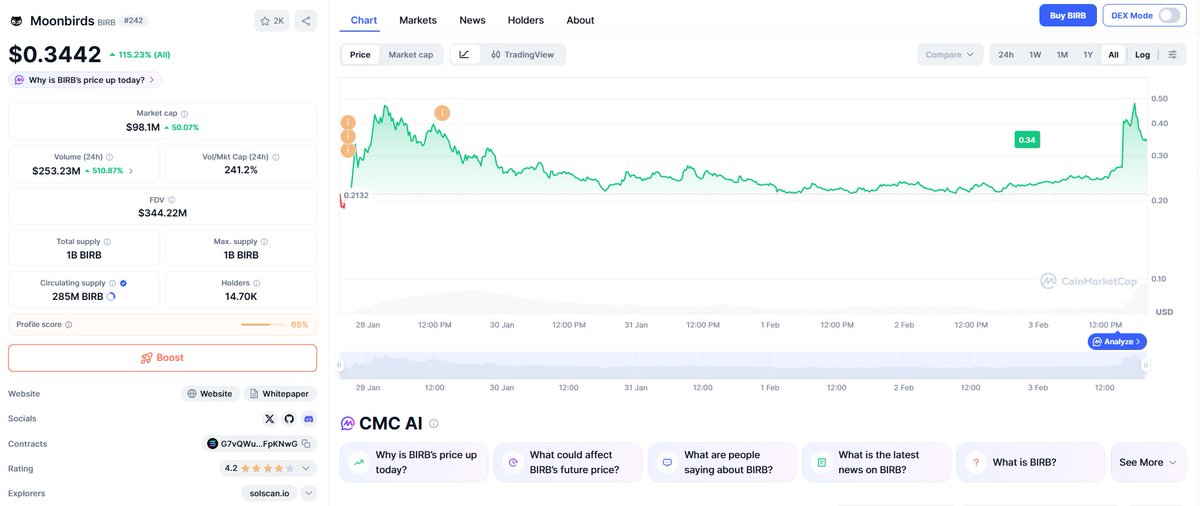Toggle the Log scale option
Viewport: 1200px width, 506px height.
coord(1142,55)
